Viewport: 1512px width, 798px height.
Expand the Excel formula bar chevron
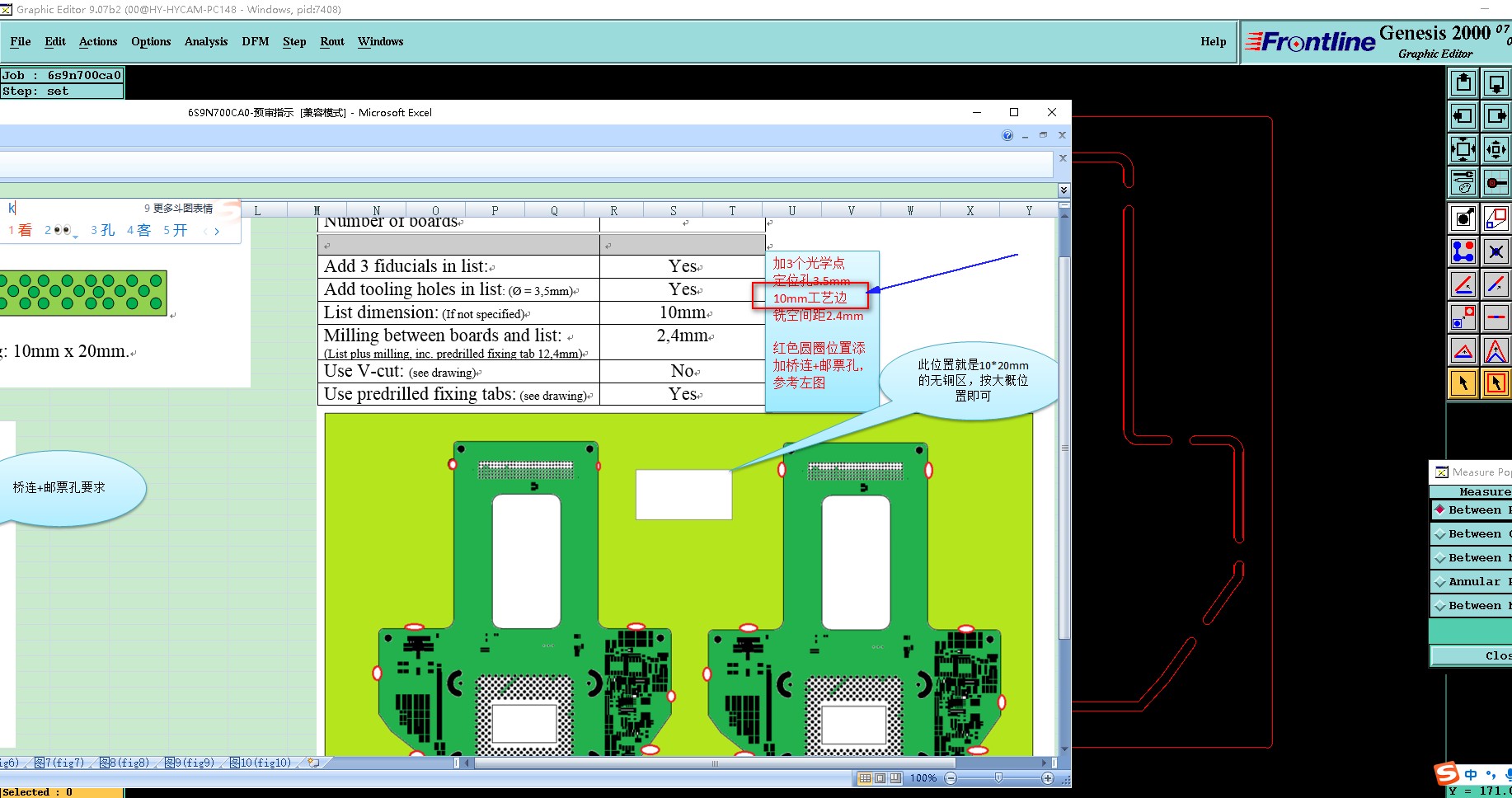click(1064, 190)
